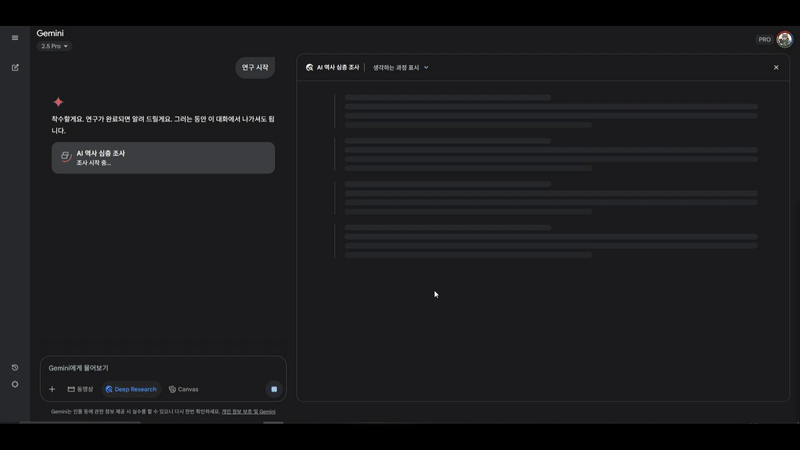
Task: Click the research panel header icon
Action: coord(310,68)
